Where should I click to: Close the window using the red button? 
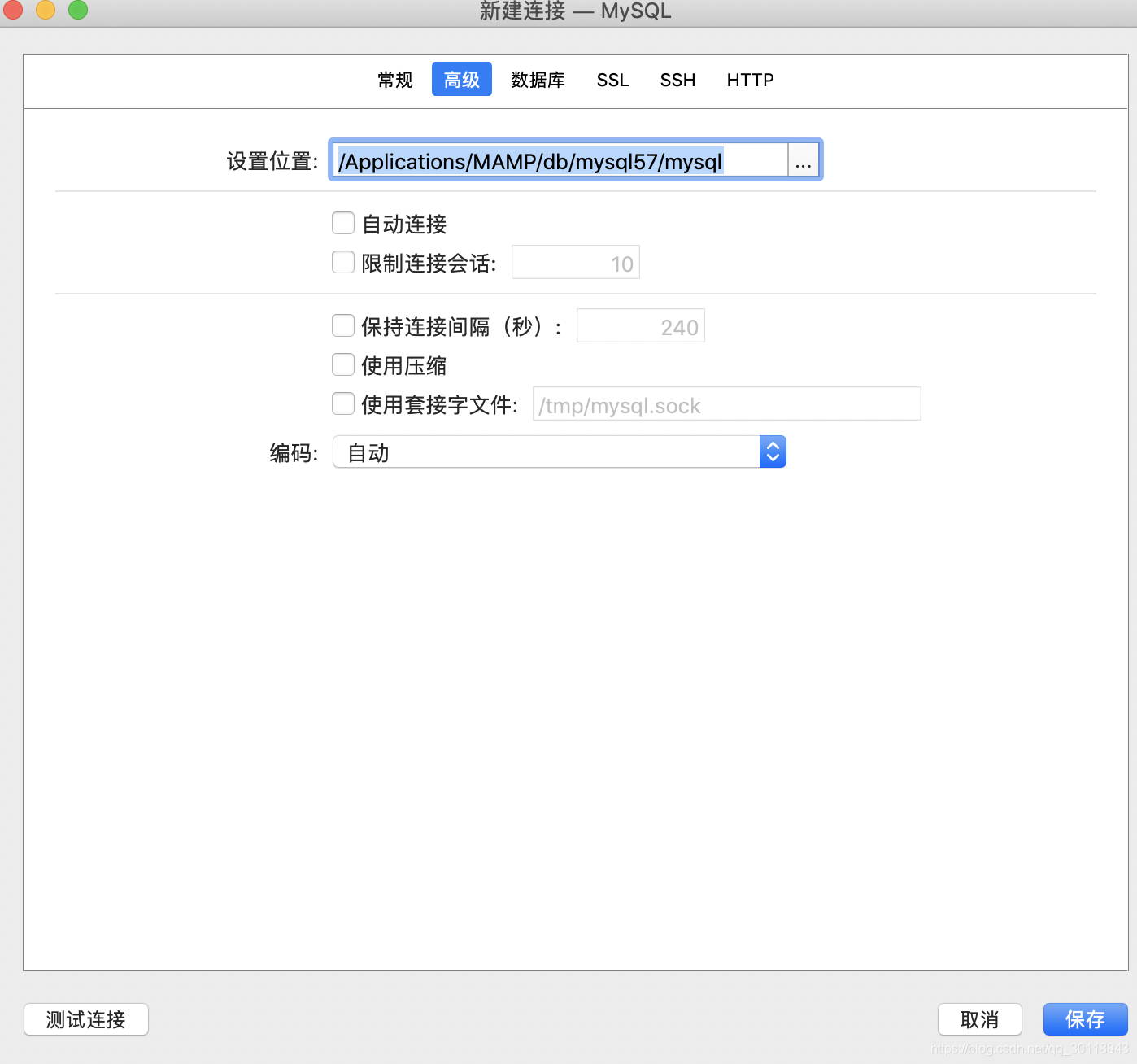pos(13,10)
